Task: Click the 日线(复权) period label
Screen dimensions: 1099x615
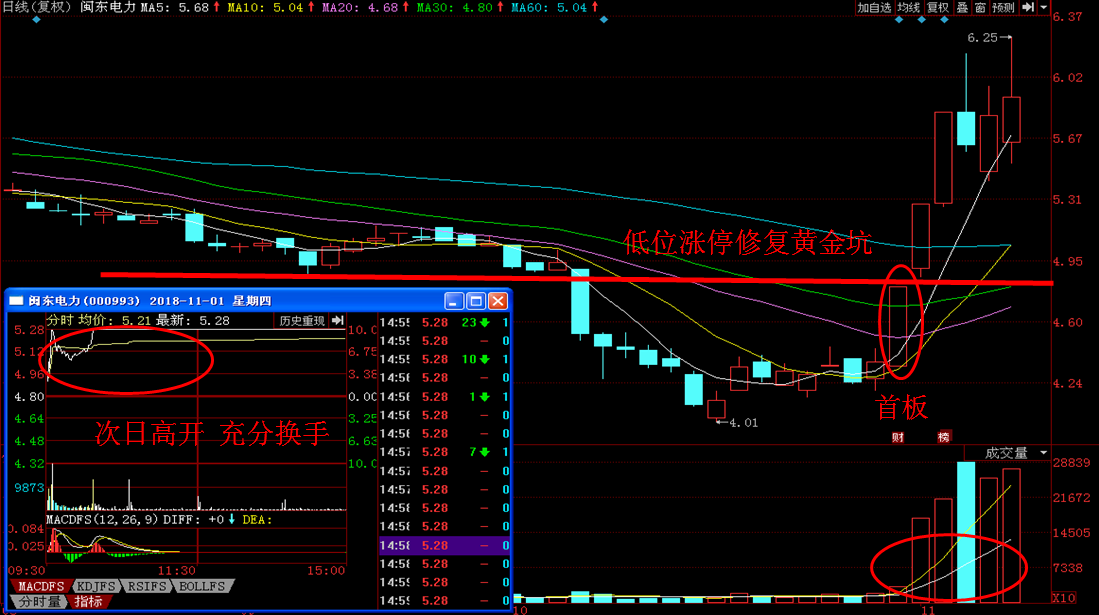Action: click(x=38, y=8)
